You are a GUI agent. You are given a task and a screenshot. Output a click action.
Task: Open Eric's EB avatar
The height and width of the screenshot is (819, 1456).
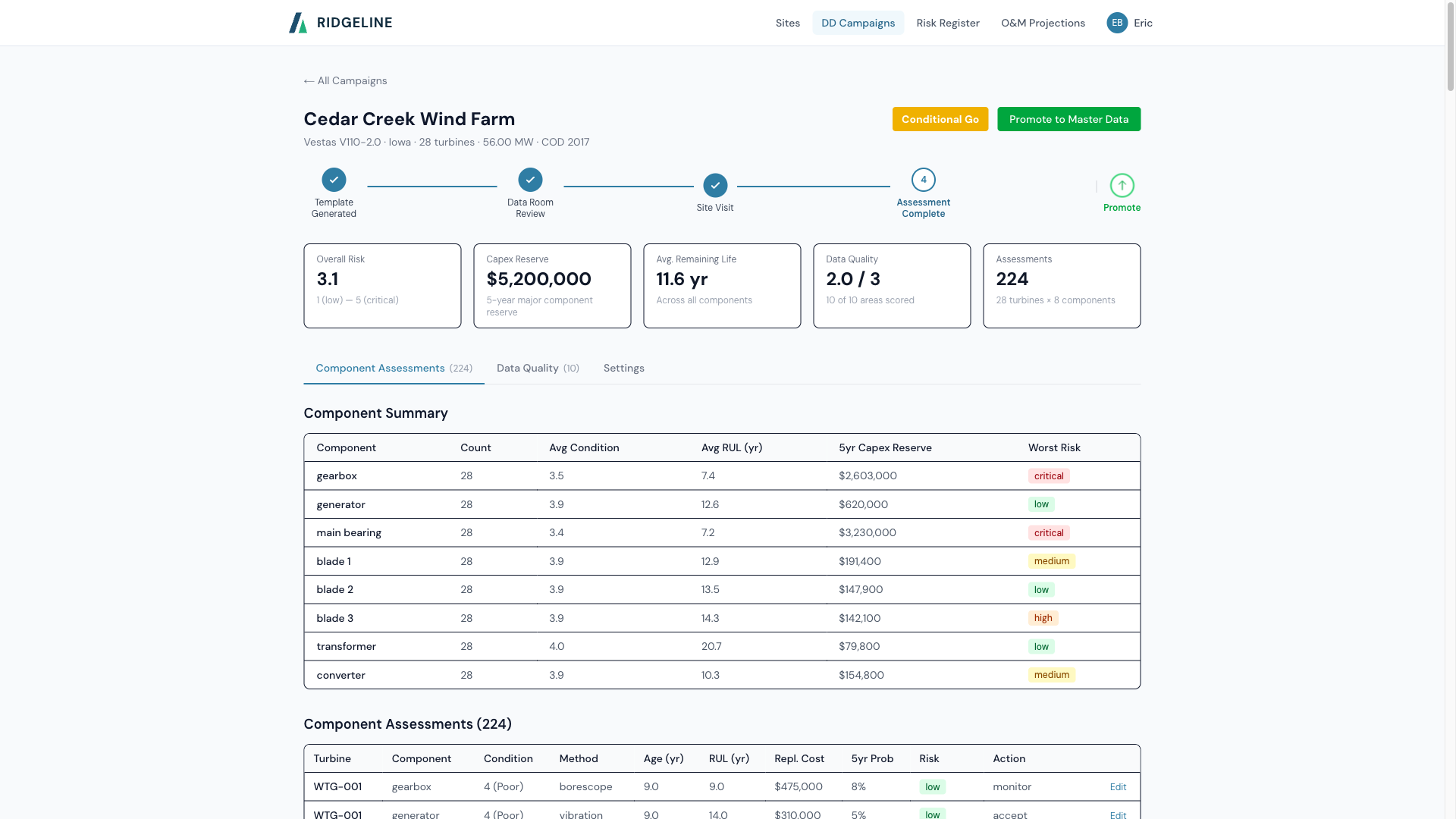(1116, 23)
